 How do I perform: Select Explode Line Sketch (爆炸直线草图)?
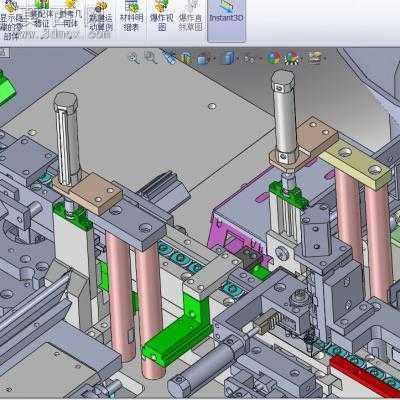click(x=191, y=17)
